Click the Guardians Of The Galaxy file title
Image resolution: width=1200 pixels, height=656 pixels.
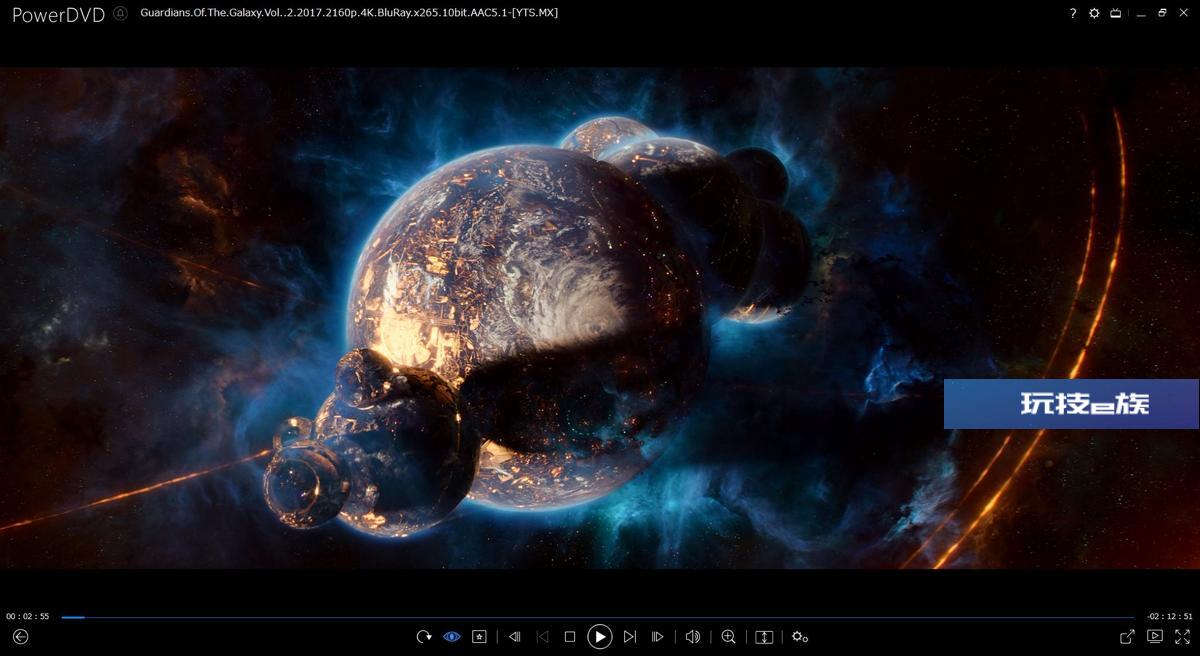(x=349, y=12)
